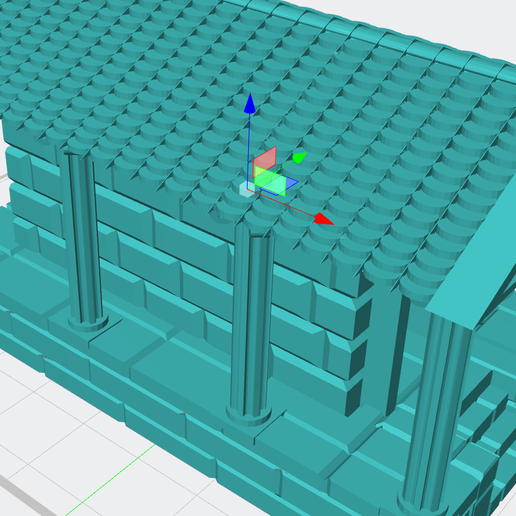The height and width of the screenshot is (516, 516).
Task: Click the green Y-axis arrow handle
Action: 299,157
